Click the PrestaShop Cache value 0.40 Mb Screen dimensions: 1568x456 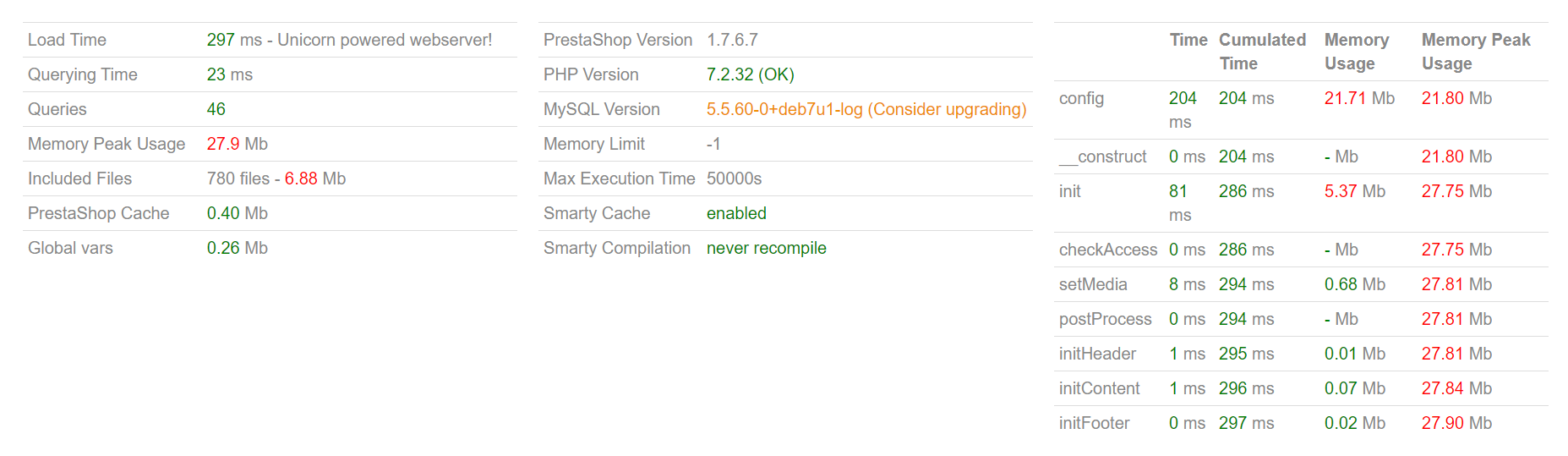coord(238,213)
